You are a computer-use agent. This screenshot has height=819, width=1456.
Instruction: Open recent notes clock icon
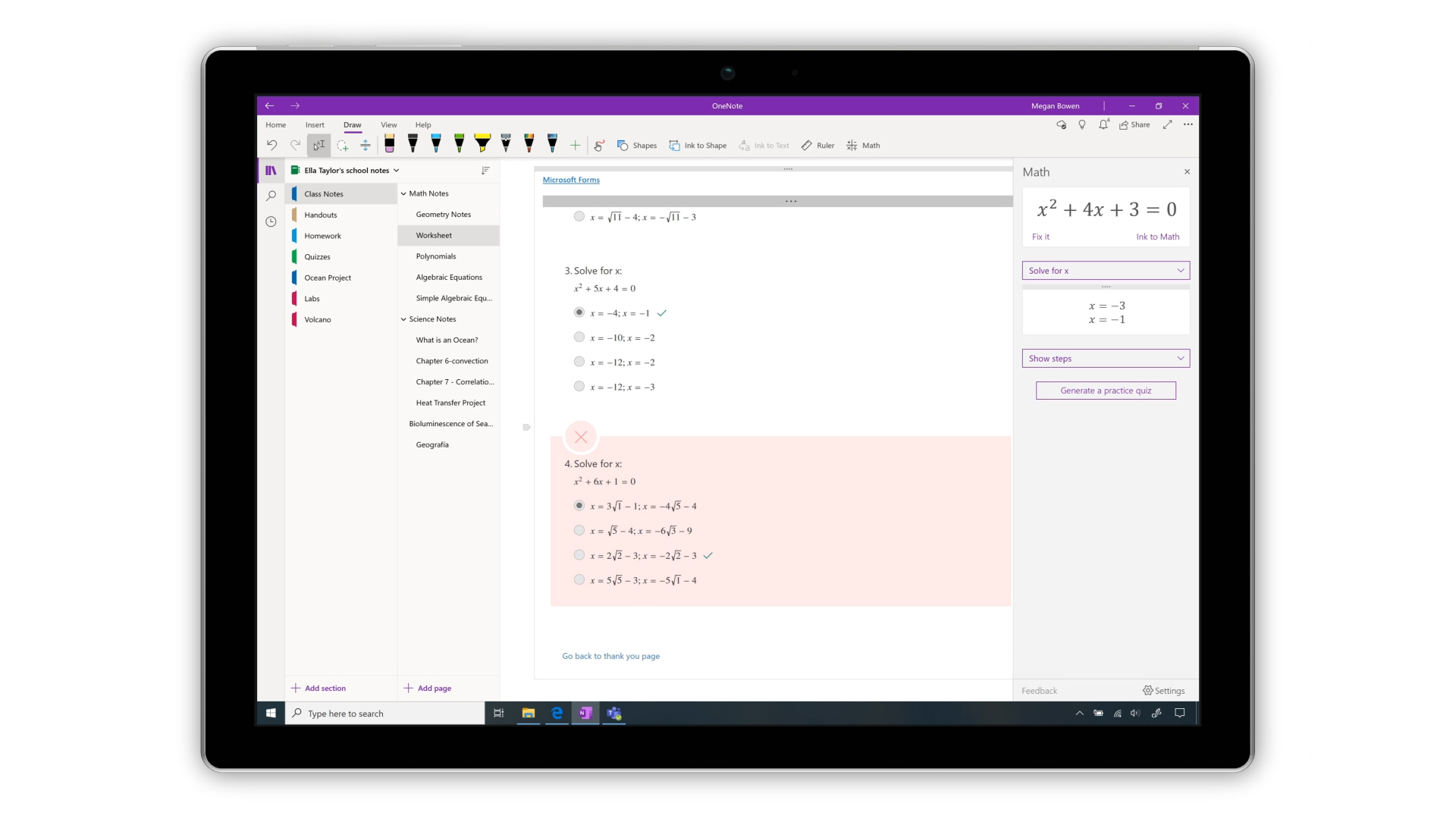coord(271,221)
